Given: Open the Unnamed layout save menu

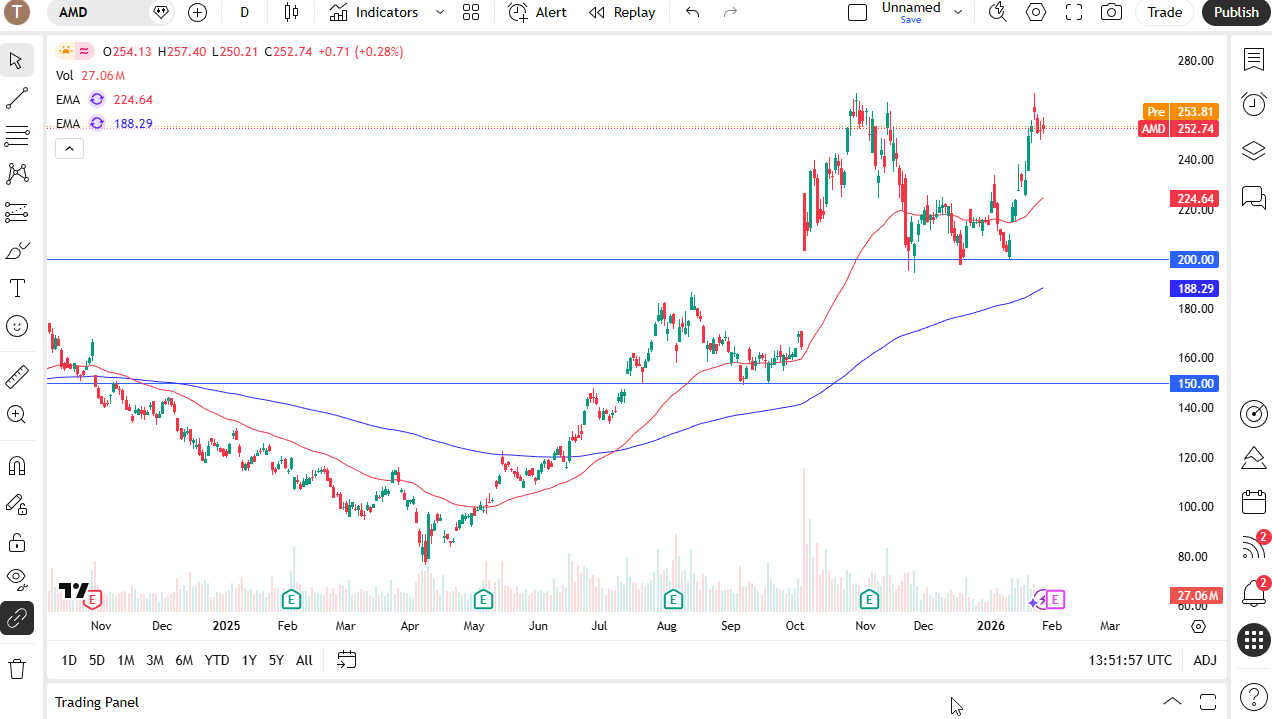Looking at the screenshot, I should 910,12.
